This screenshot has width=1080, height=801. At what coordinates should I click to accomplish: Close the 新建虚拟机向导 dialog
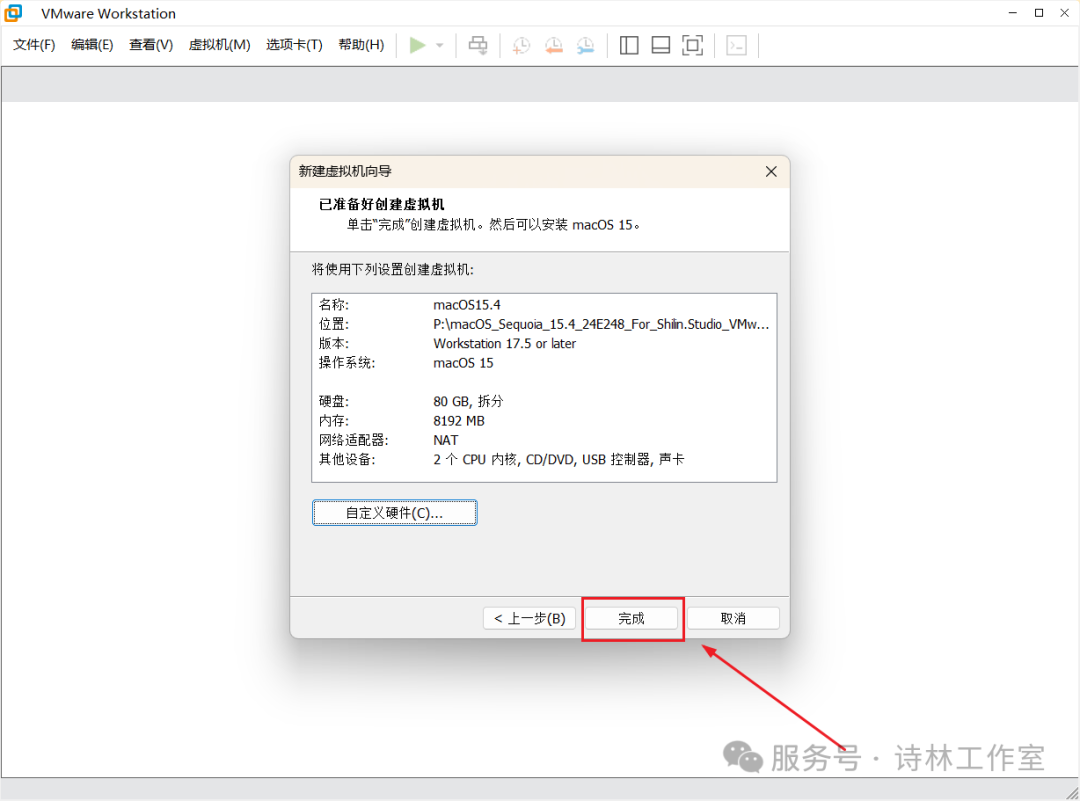[x=771, y=171]
